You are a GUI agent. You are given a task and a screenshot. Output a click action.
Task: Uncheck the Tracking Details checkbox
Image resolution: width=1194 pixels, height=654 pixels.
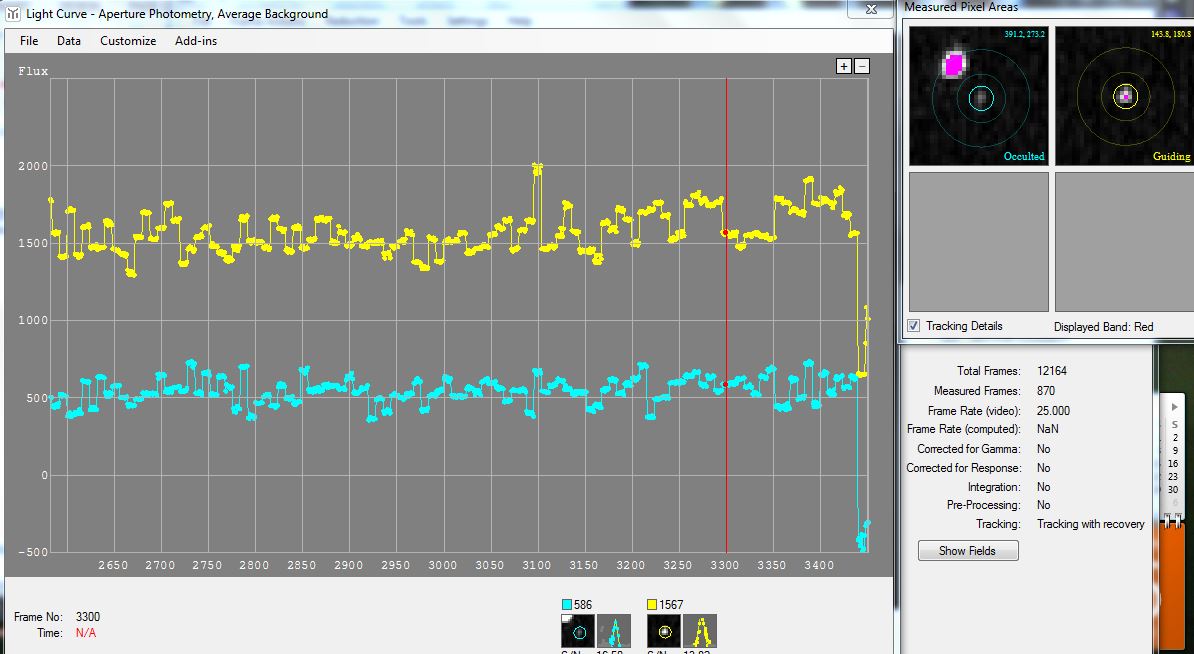913,326
